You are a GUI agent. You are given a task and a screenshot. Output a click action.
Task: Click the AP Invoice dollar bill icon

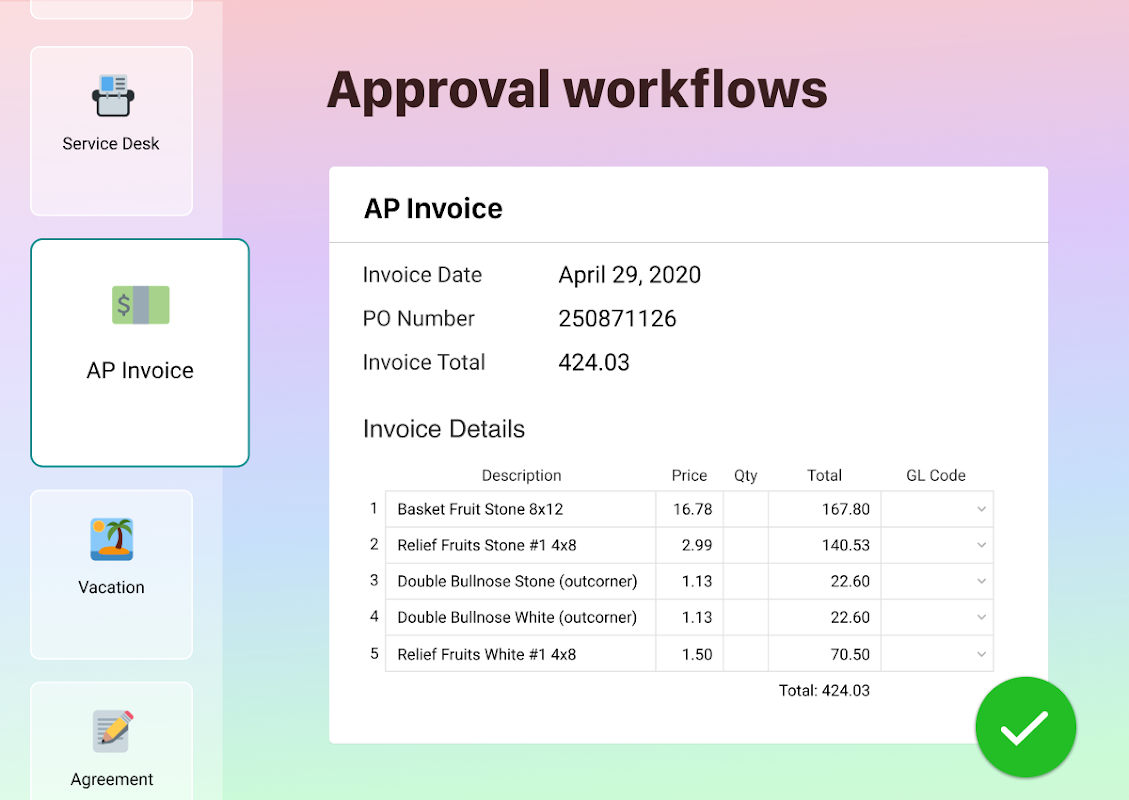pos(140,305)
